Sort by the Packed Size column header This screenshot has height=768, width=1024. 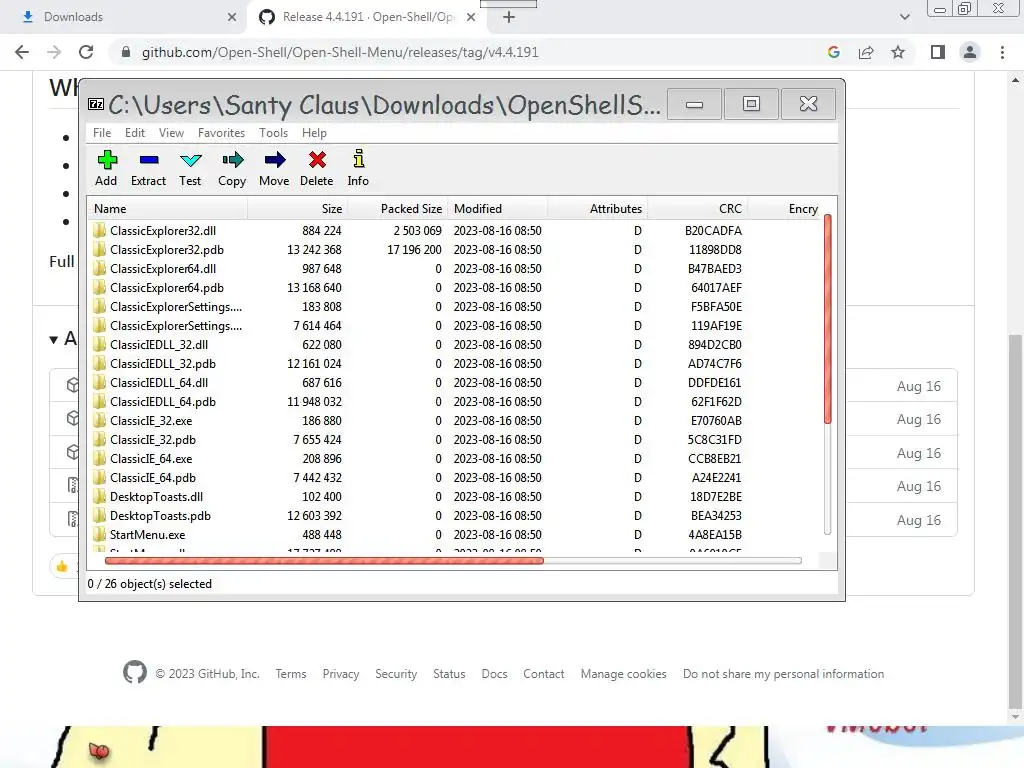click(x=396, y=209)
